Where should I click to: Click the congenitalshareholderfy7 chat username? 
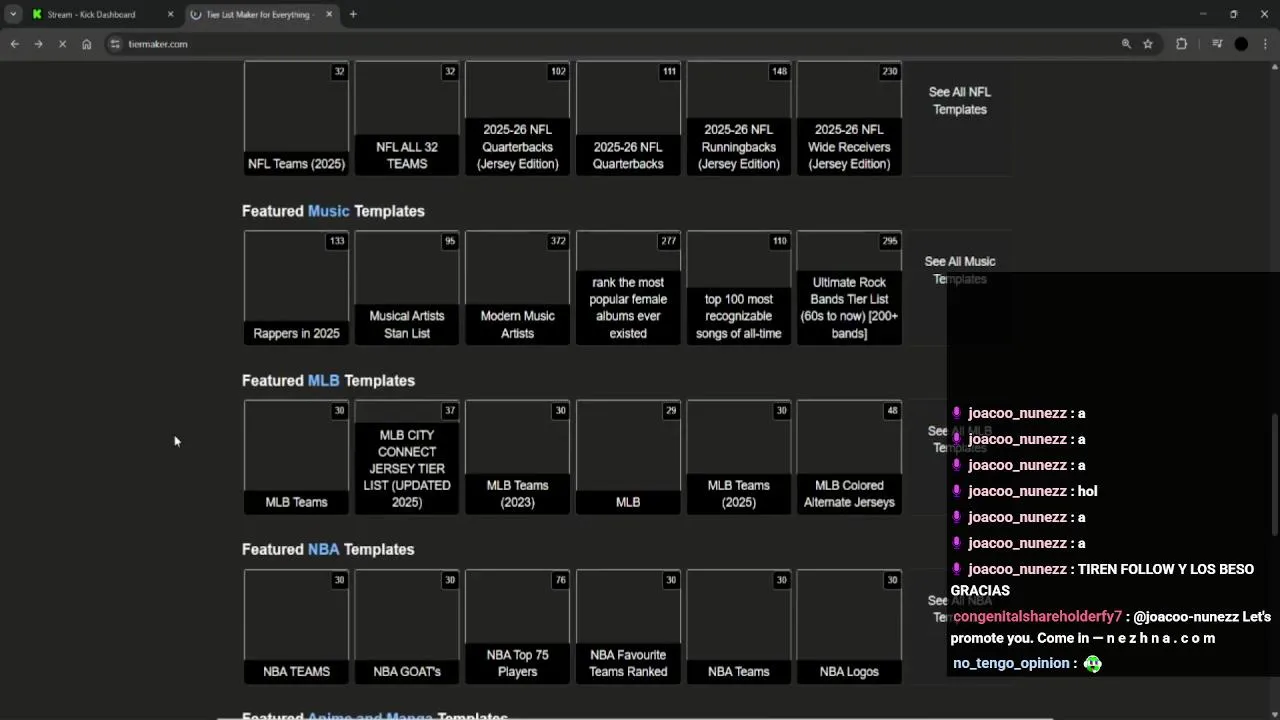tap(1038, 618)
